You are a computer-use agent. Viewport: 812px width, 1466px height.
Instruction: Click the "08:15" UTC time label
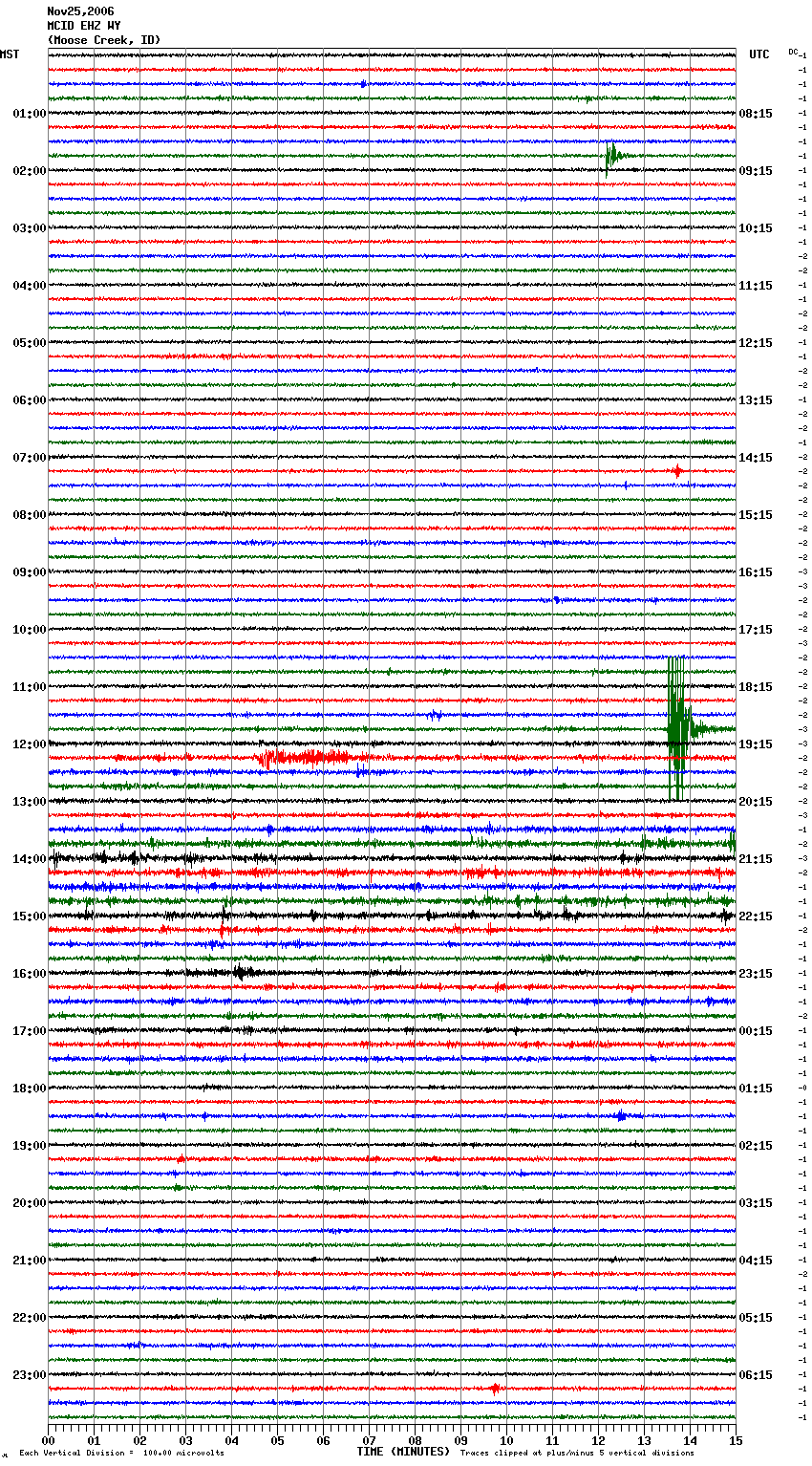[x=756, y=114]
